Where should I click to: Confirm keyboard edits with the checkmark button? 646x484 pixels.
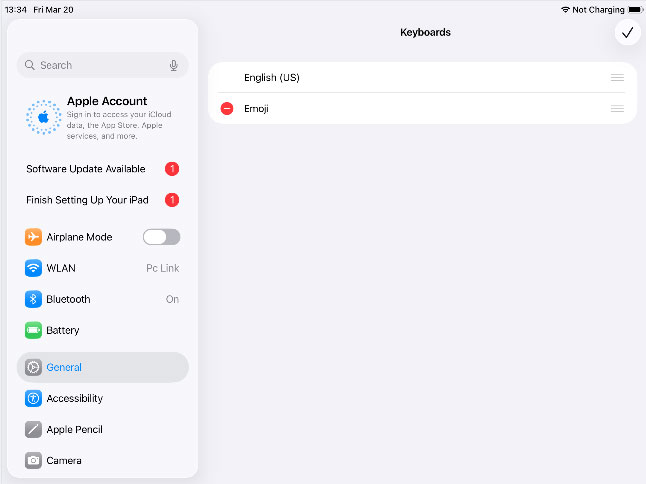coord(627,33)
